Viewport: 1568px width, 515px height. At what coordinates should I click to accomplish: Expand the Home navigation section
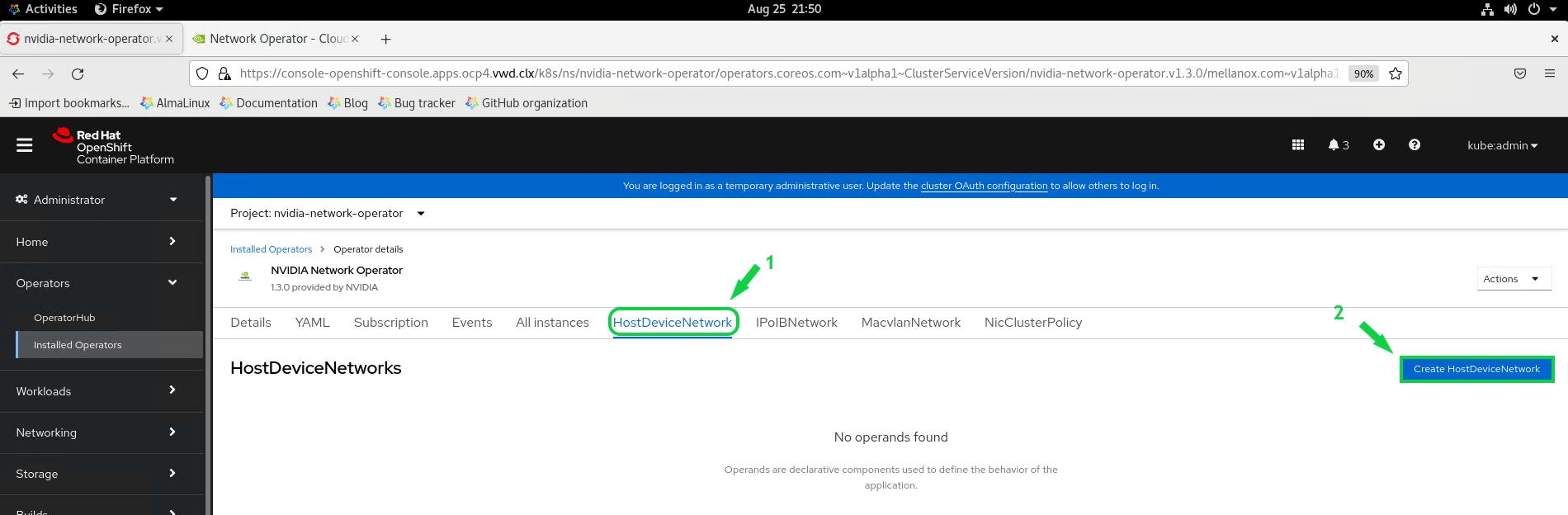tap(102, 242)
